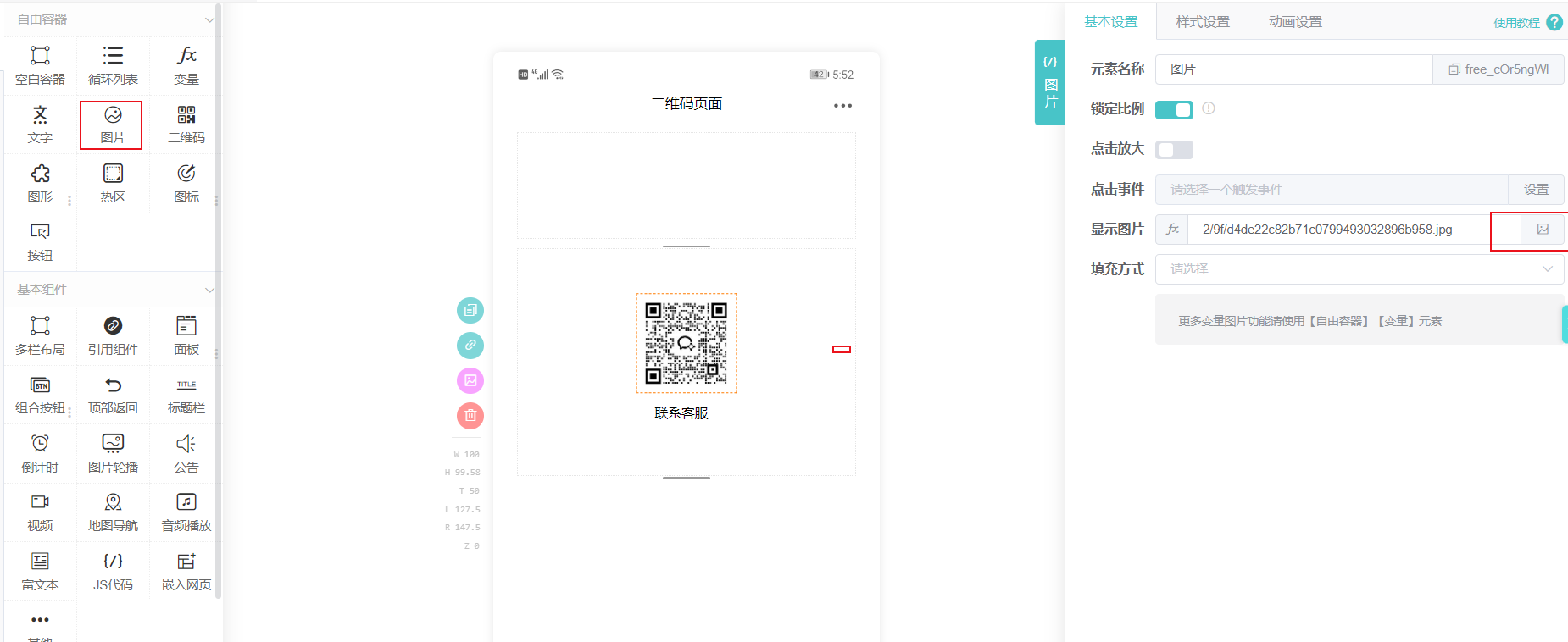Viewport: 1568px width, 642px height.
Task: Toggle the 锁定比例 lock ratio switch
Action: 1174,109
